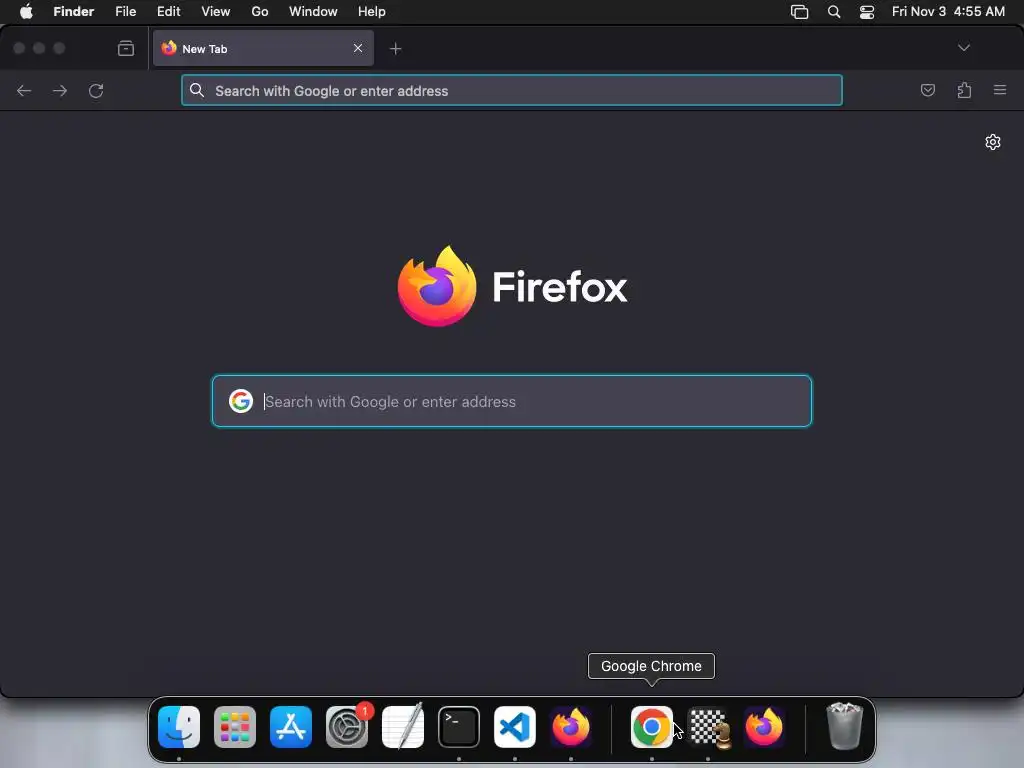Open the Finder menu
The height and width of the screenshot is (768, 1024).
point(73,11)
